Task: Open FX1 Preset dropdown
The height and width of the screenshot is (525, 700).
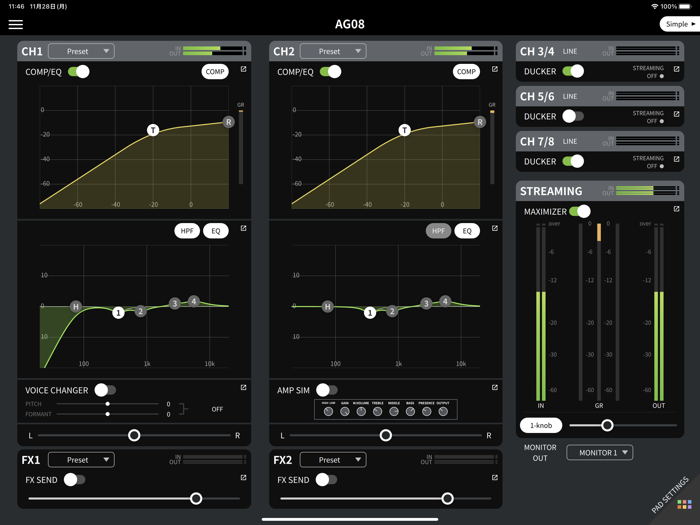Action: click(81, 460)
